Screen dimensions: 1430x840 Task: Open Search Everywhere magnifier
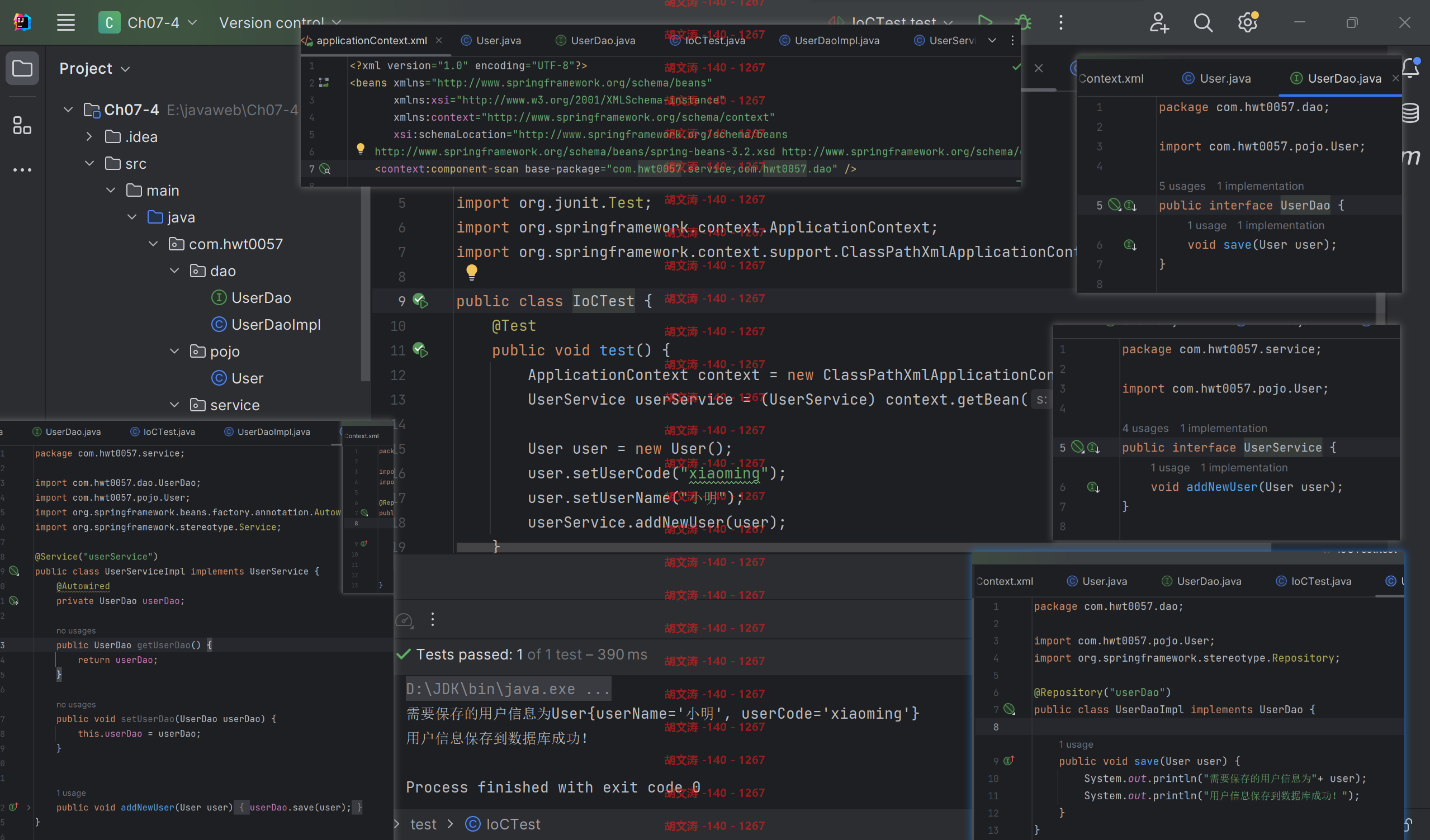click(x=1202, y=23)
